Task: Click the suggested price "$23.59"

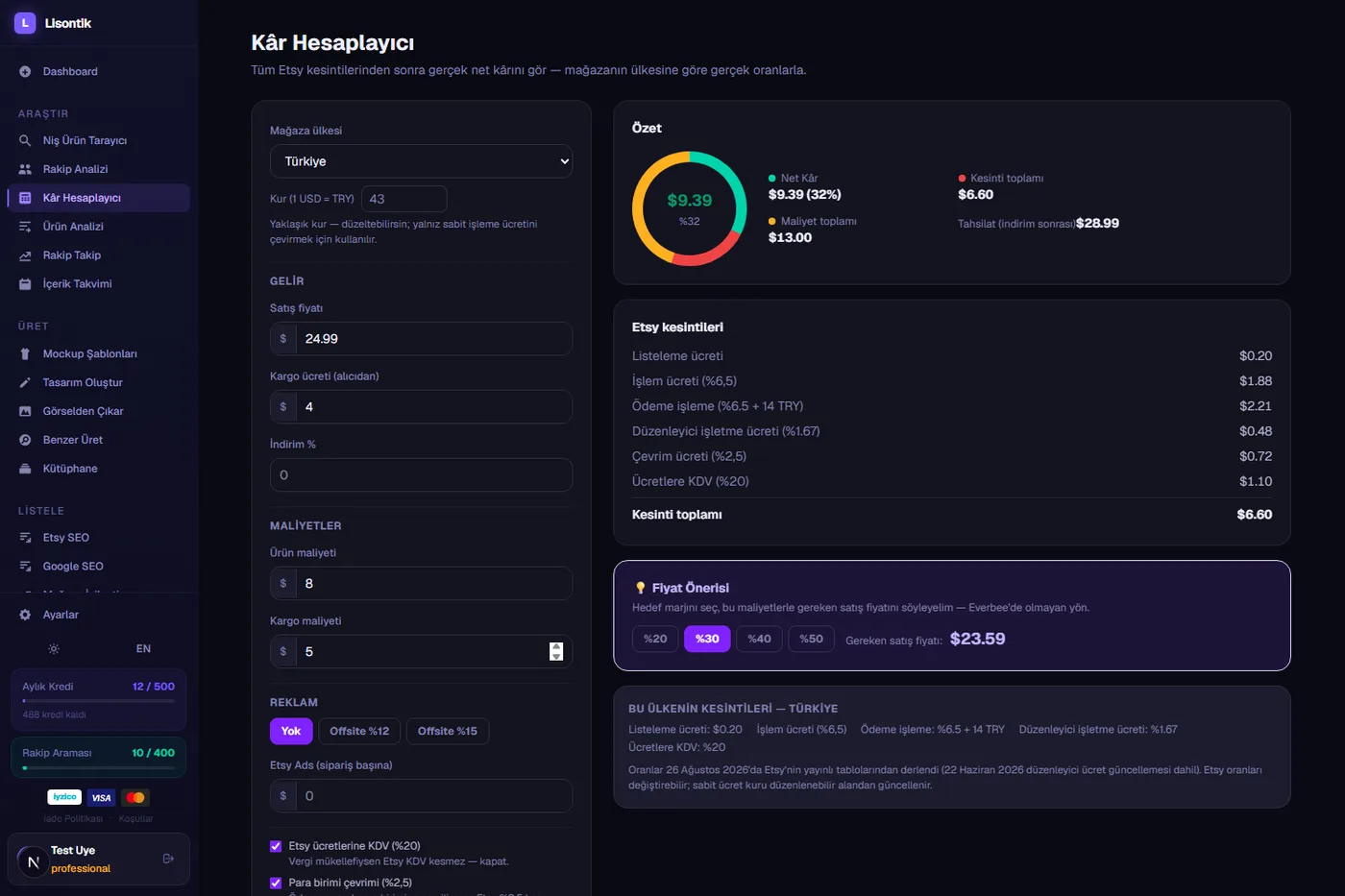Action: coord(978,639)
